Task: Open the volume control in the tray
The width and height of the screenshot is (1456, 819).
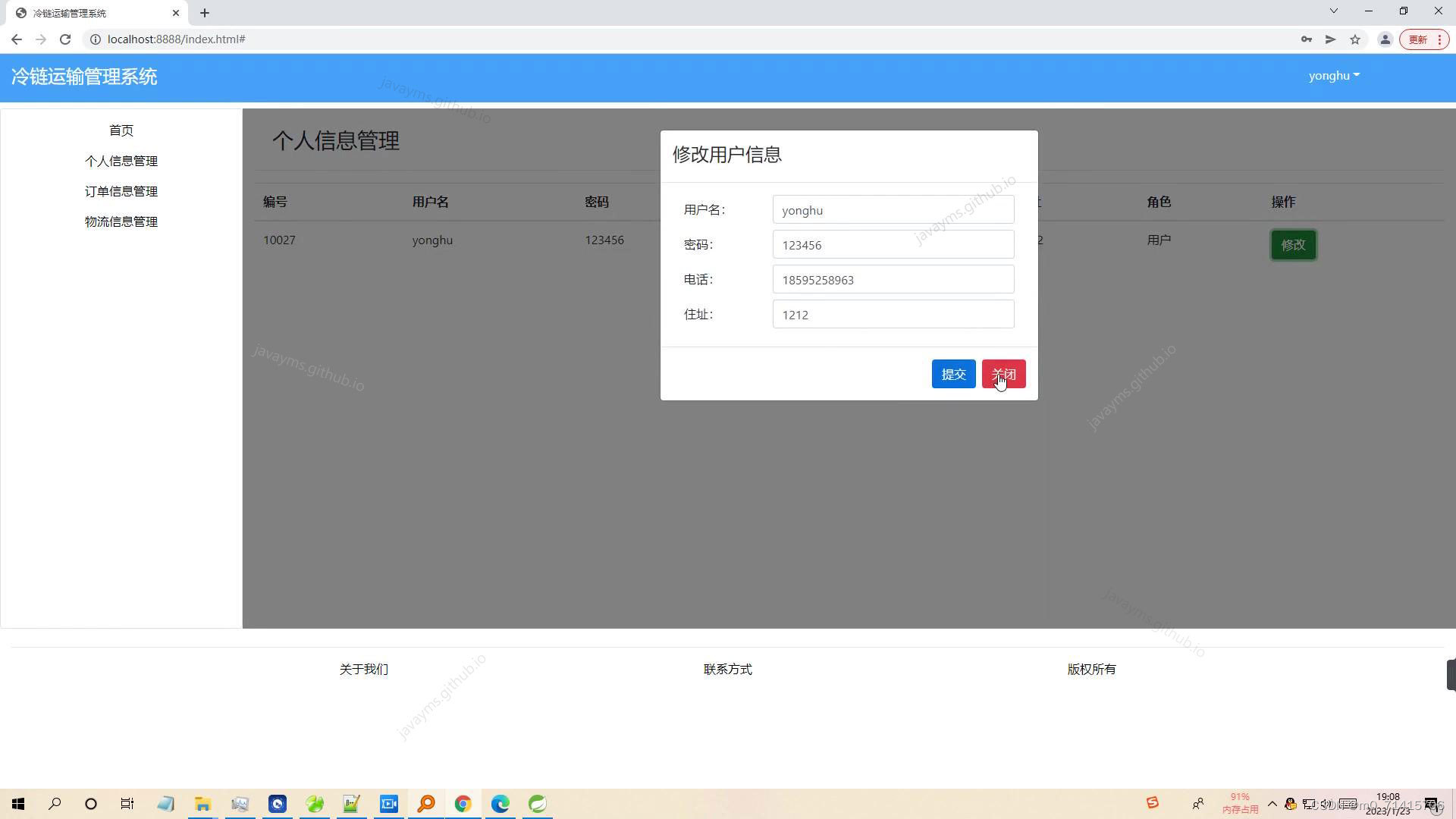Action: pyautogui.click(x=1326, y=804)
